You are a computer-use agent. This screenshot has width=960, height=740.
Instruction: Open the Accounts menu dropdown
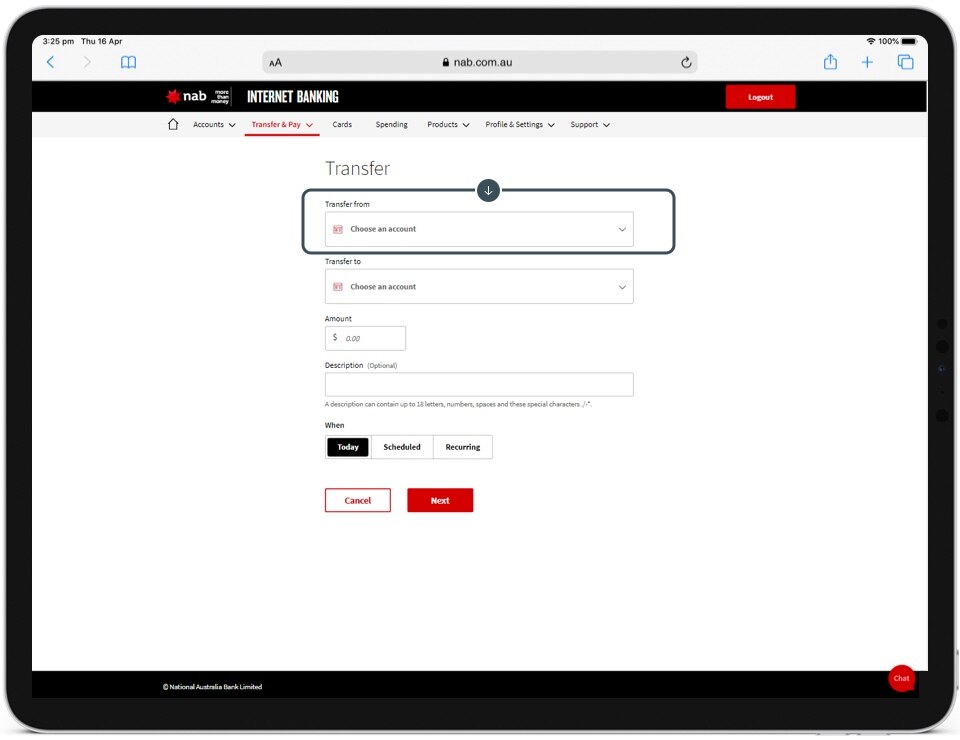(x=214, y=125)
